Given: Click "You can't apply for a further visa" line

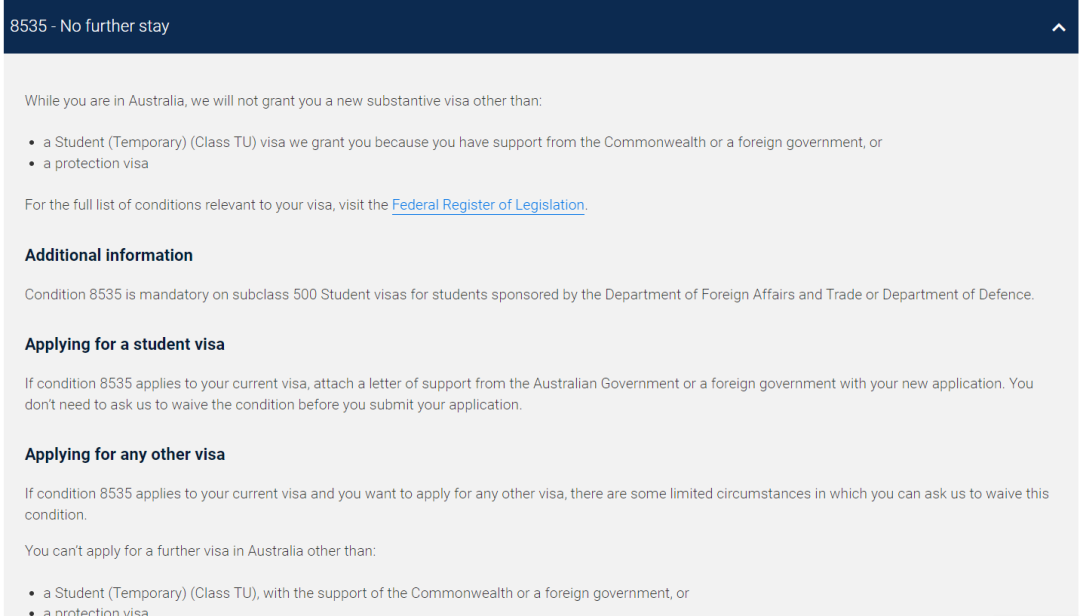Looking at the screenshot, I should (x=200, y=551).
